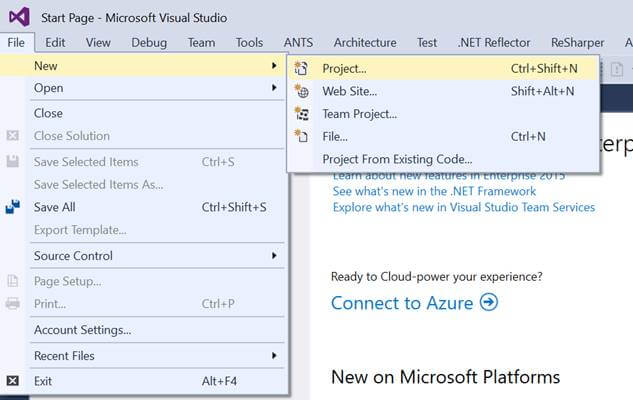Click the Connect to Azure arrow icon

[488, 302]
